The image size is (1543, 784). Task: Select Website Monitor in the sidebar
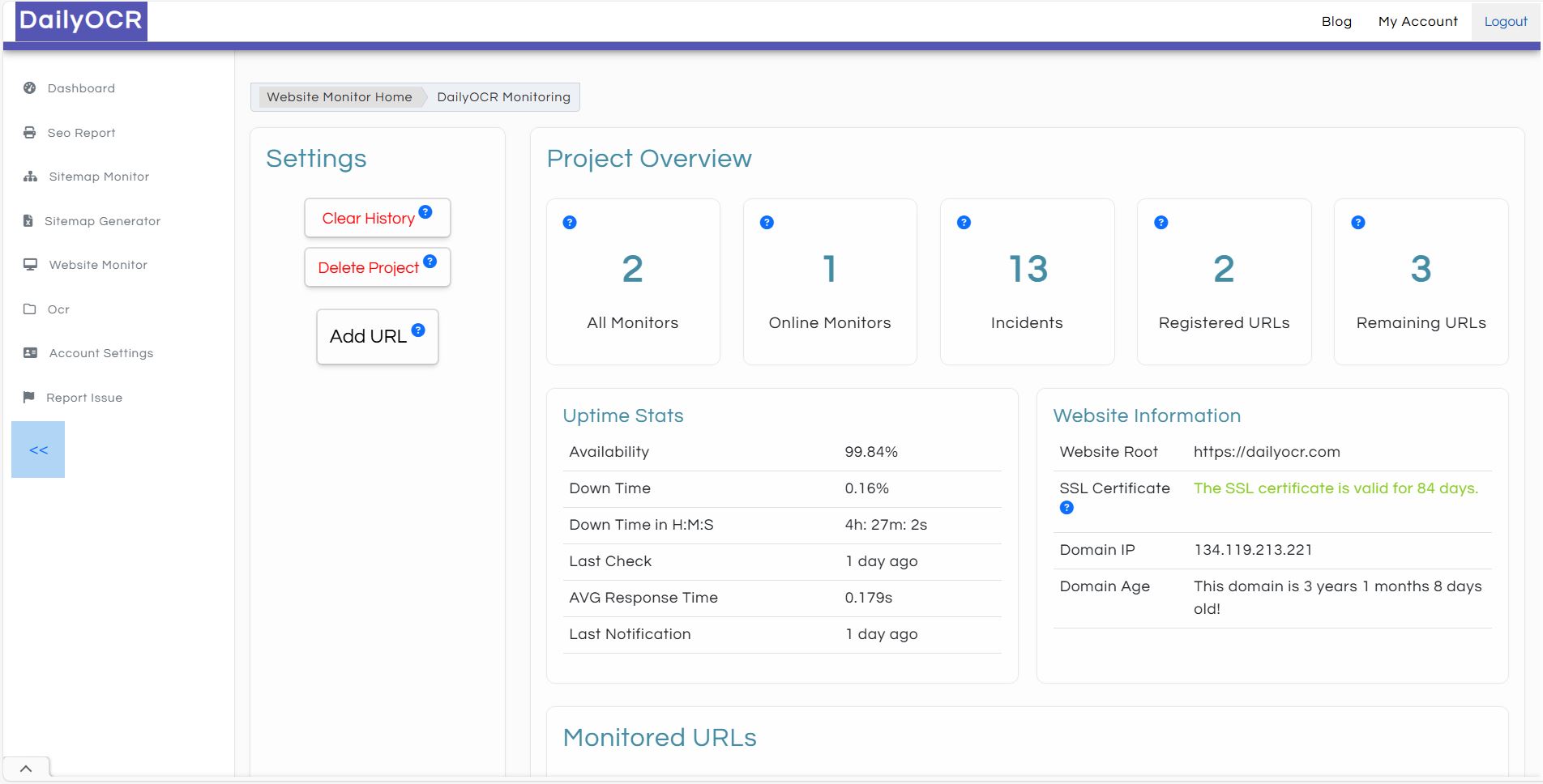click(98, 265)
